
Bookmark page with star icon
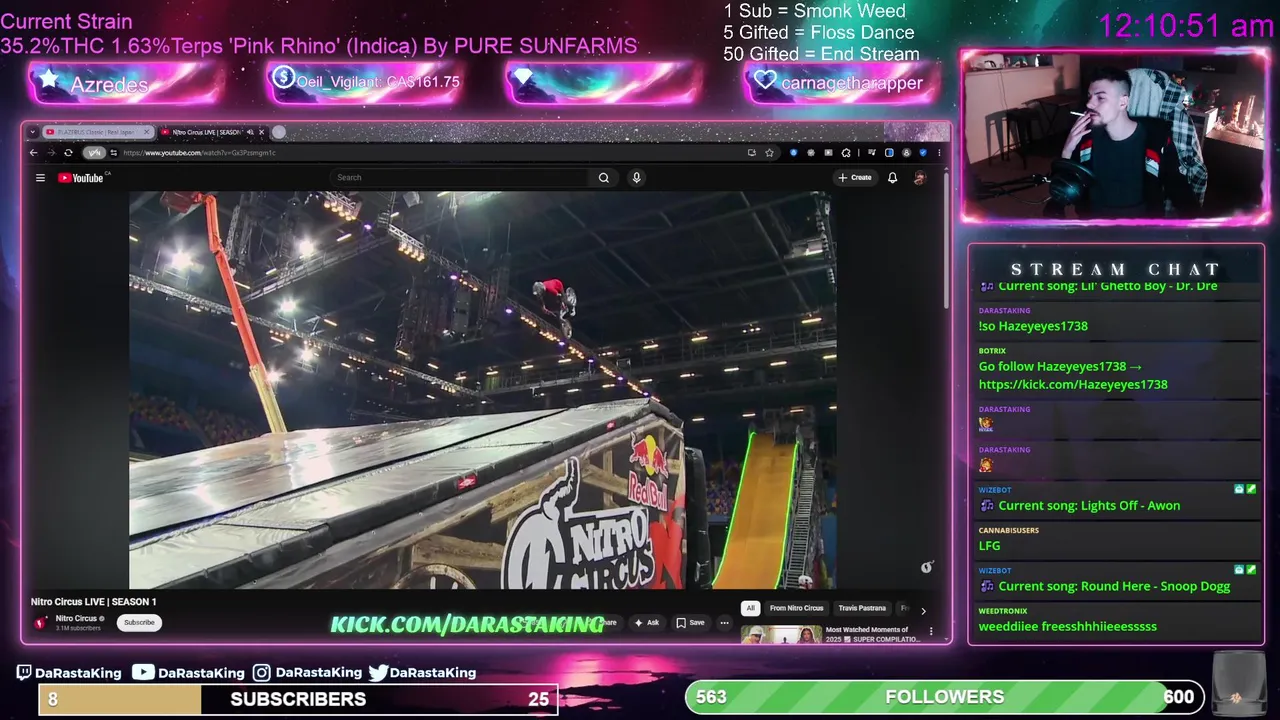(x=769, y=153)
